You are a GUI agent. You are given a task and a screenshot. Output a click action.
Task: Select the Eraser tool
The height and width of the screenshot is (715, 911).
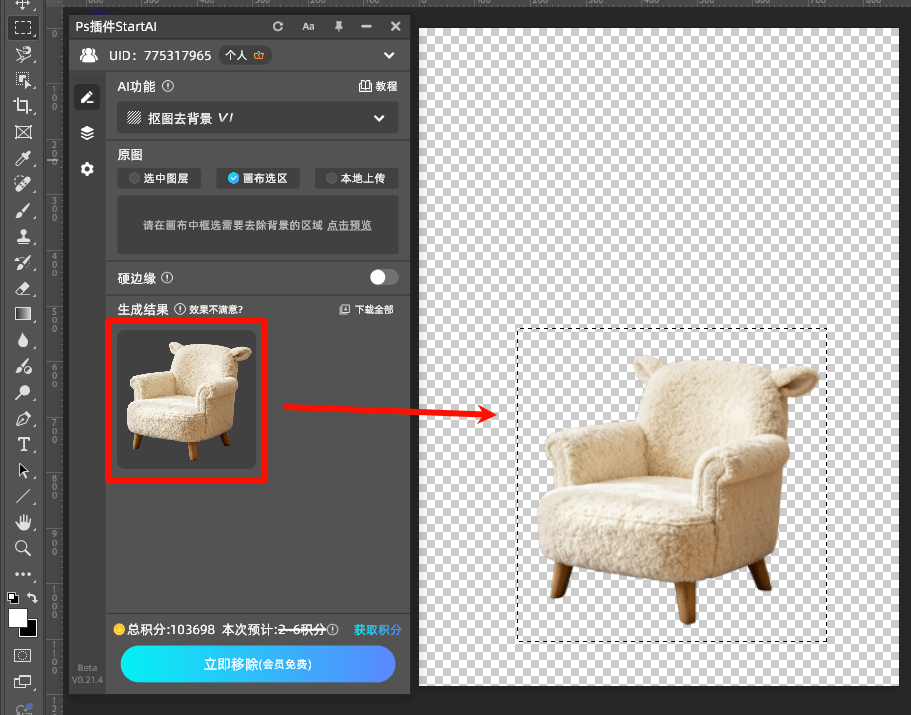pyautogui.click(x=23, y=288)
